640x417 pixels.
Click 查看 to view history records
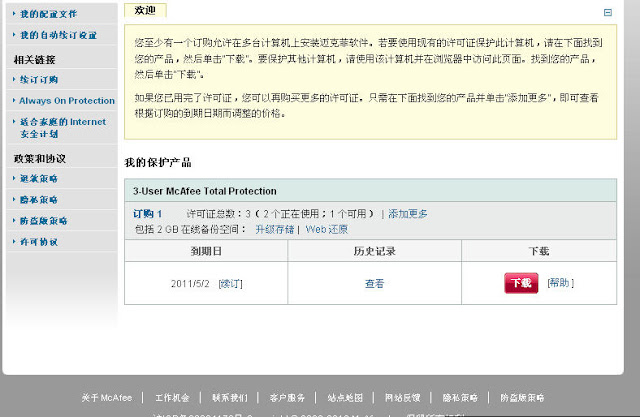[374, 284]
